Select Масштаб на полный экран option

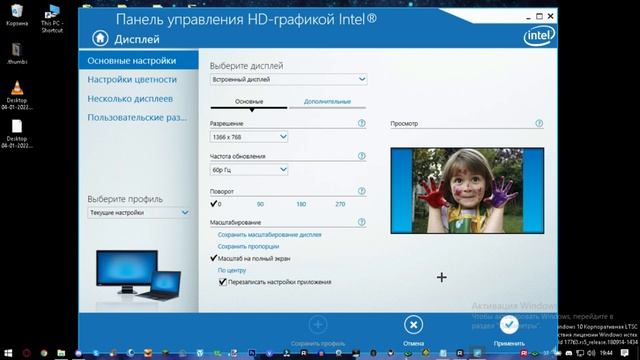pos(250,258)
